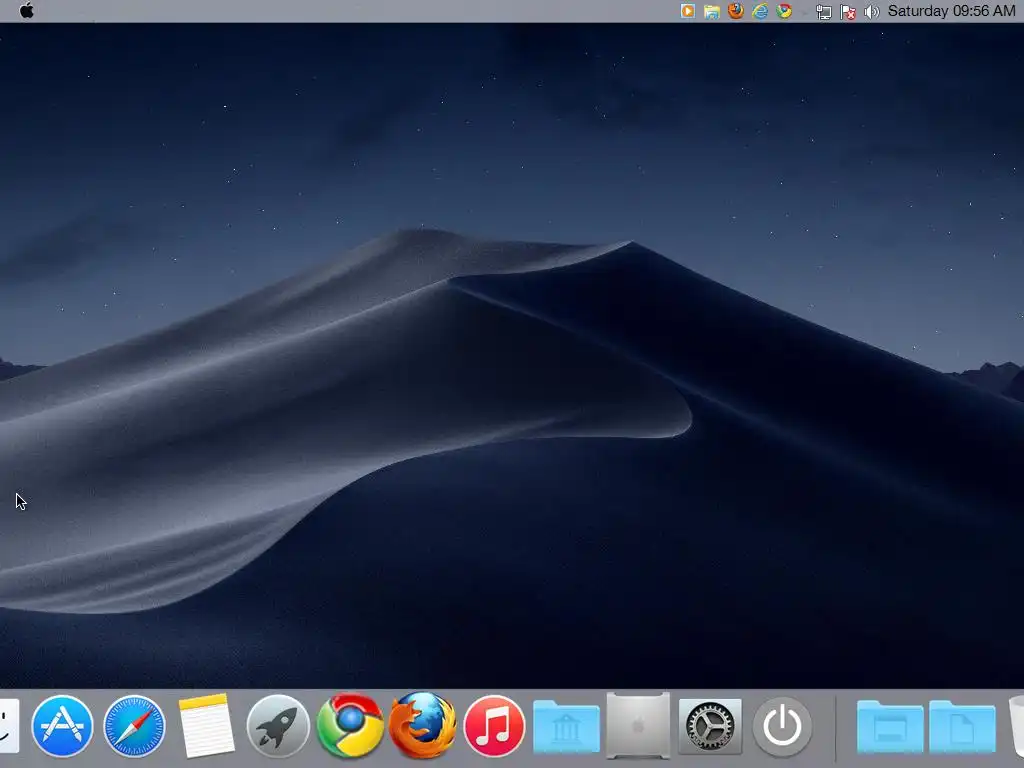Click the Saturday 09:56 AM clock
This screenshot has height=768, width=1024.
click(x=952, y=11)
